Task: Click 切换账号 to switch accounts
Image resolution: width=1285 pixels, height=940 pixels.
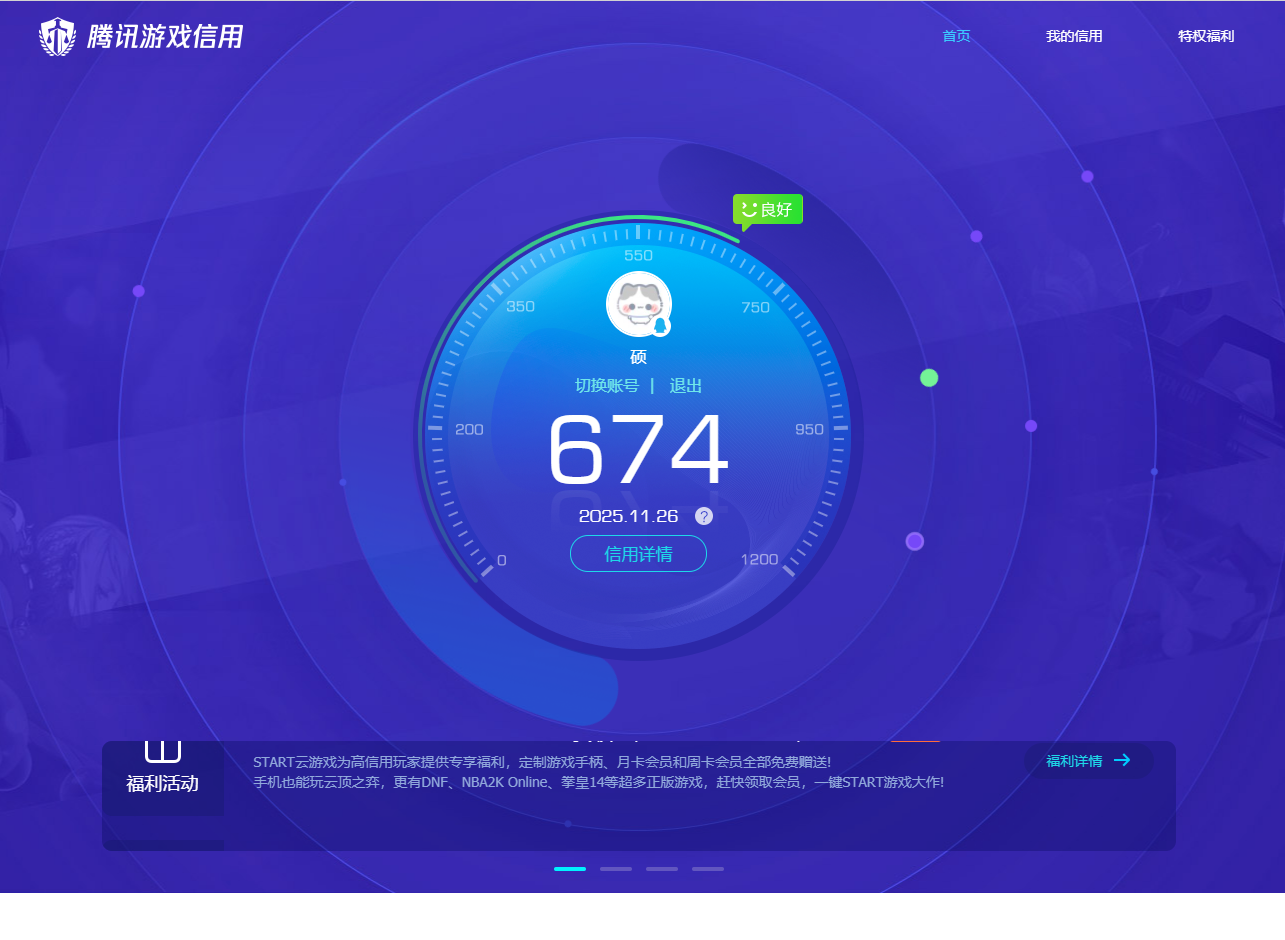Action: (x=606, y=386)
